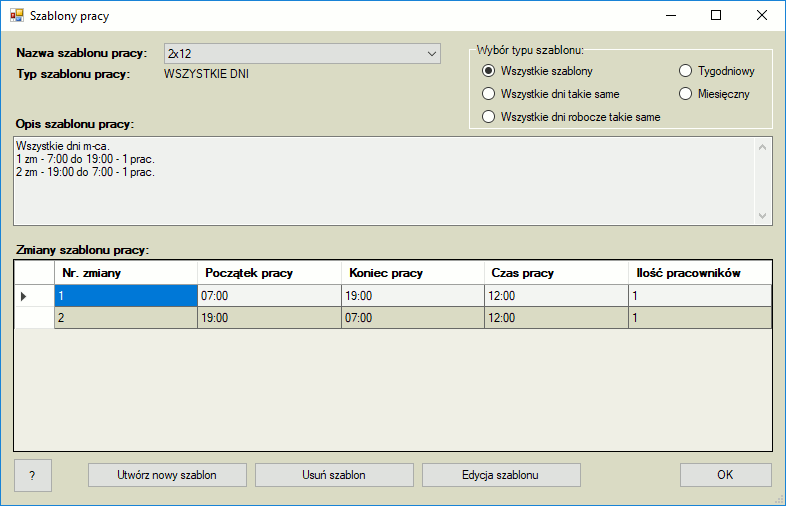Screen dimensions: 786x506
Task: Pick the 'Tygodniowy' template type
Action: [686, 71]
